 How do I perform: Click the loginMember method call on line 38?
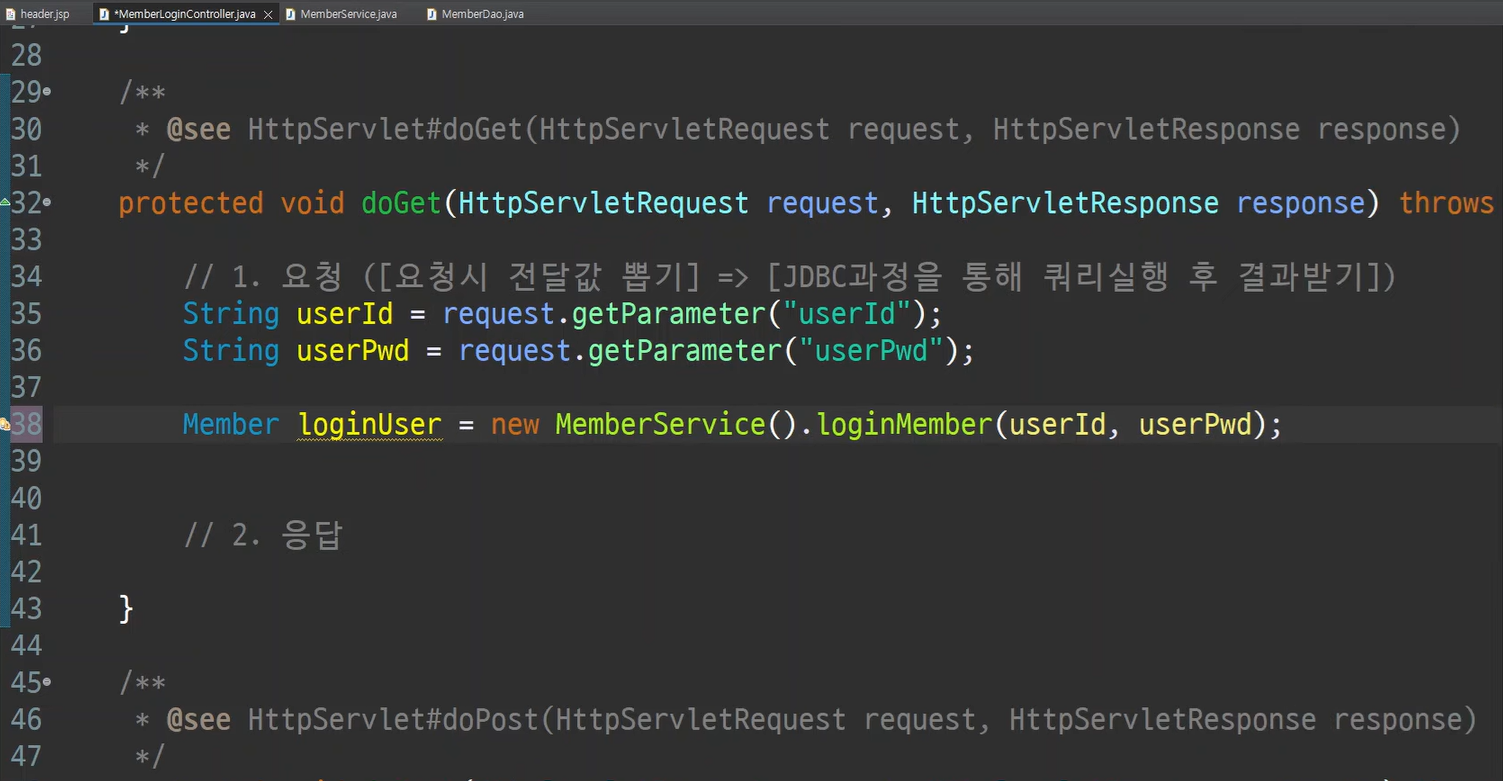(x=904, y=424)
